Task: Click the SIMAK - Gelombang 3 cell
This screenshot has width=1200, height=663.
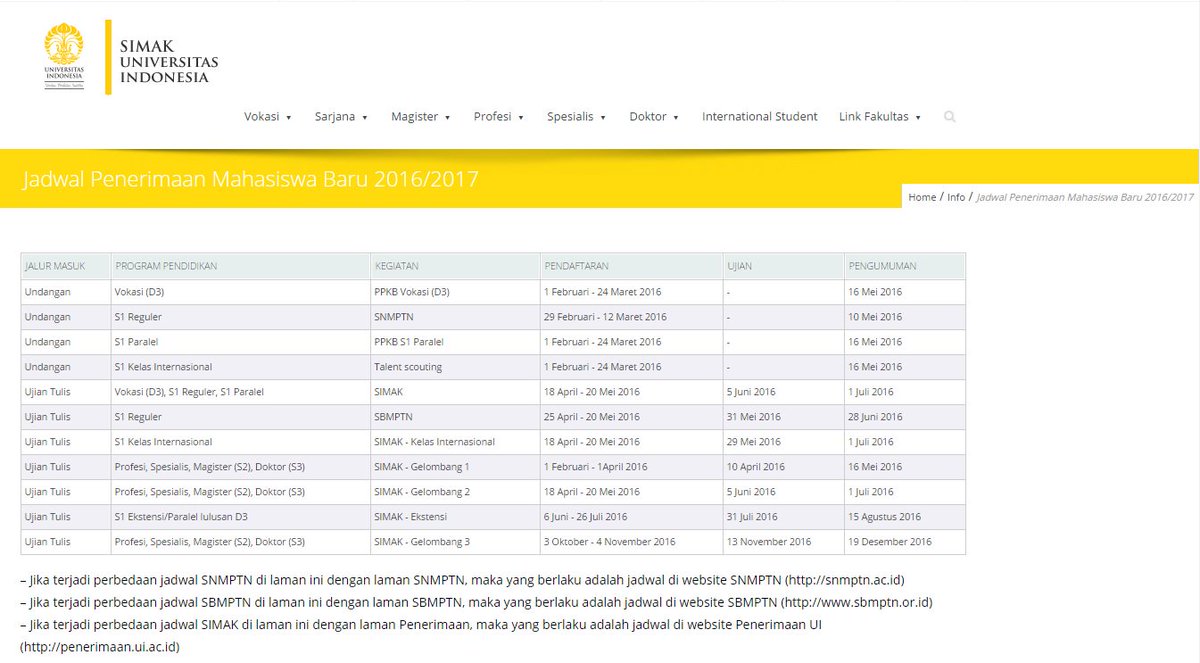Action: [455, 542]
